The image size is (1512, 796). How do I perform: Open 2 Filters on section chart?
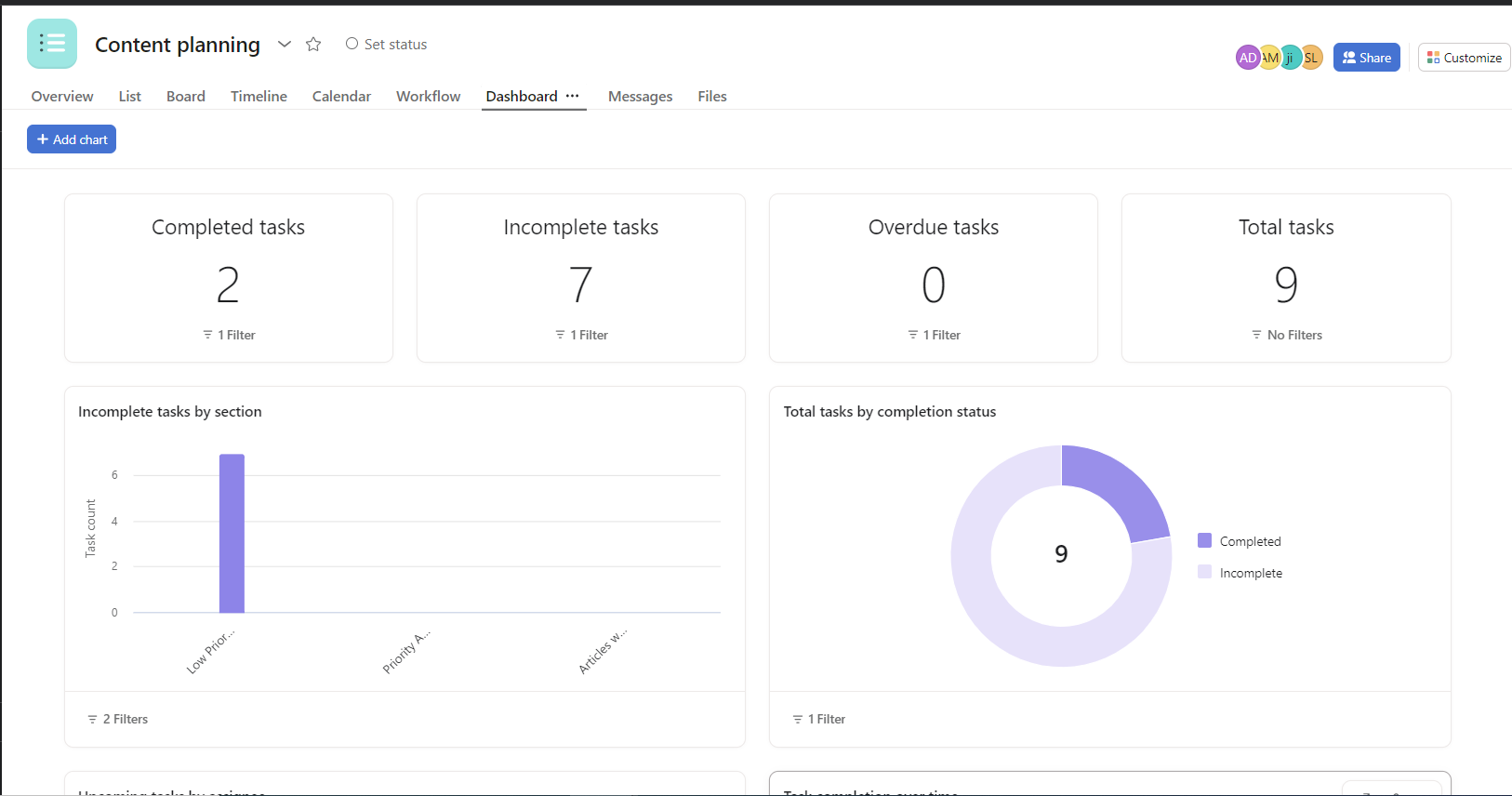click(x=117, y=719)
